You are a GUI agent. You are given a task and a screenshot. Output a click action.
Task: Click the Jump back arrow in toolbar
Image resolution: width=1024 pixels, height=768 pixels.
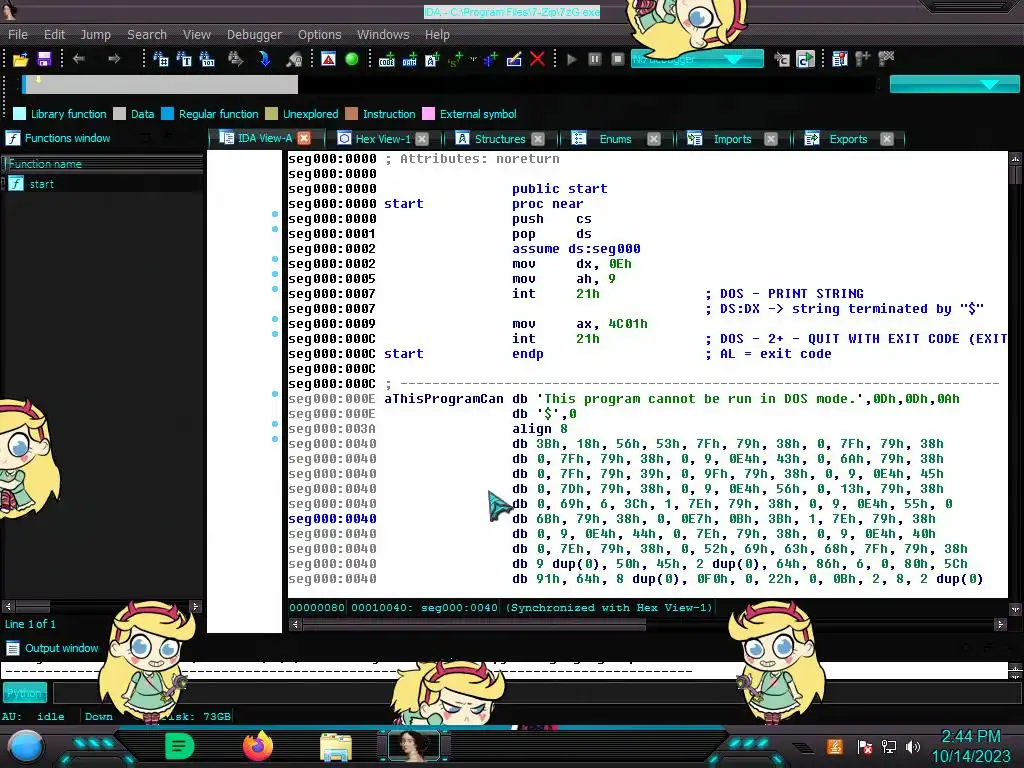[x=79, y=59]
